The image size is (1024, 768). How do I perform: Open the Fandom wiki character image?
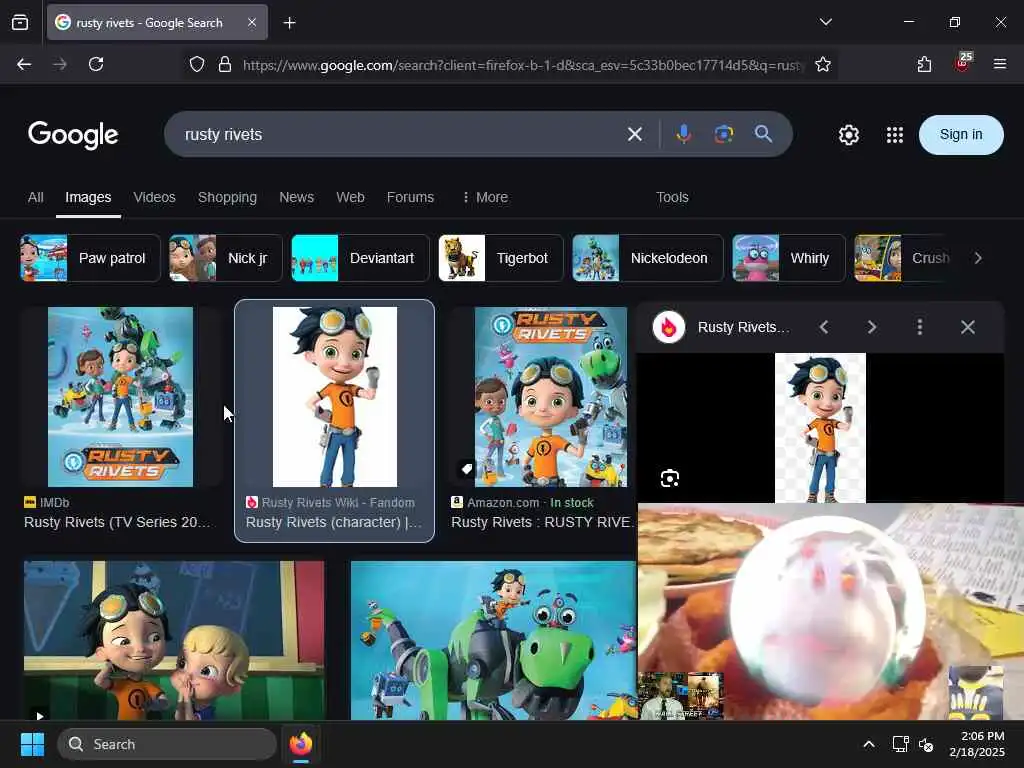(x=334, y=396)
